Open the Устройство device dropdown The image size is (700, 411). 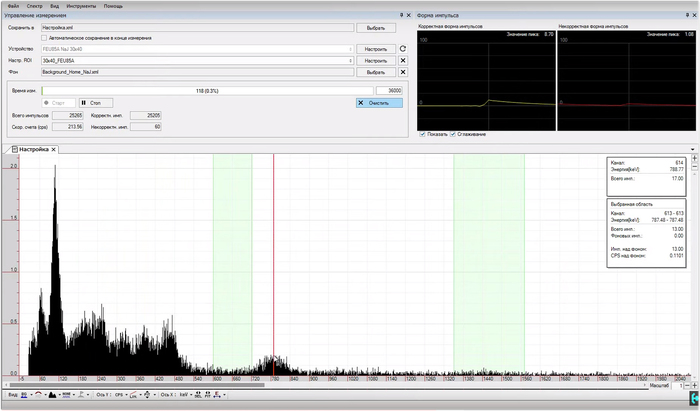(351, 48)
